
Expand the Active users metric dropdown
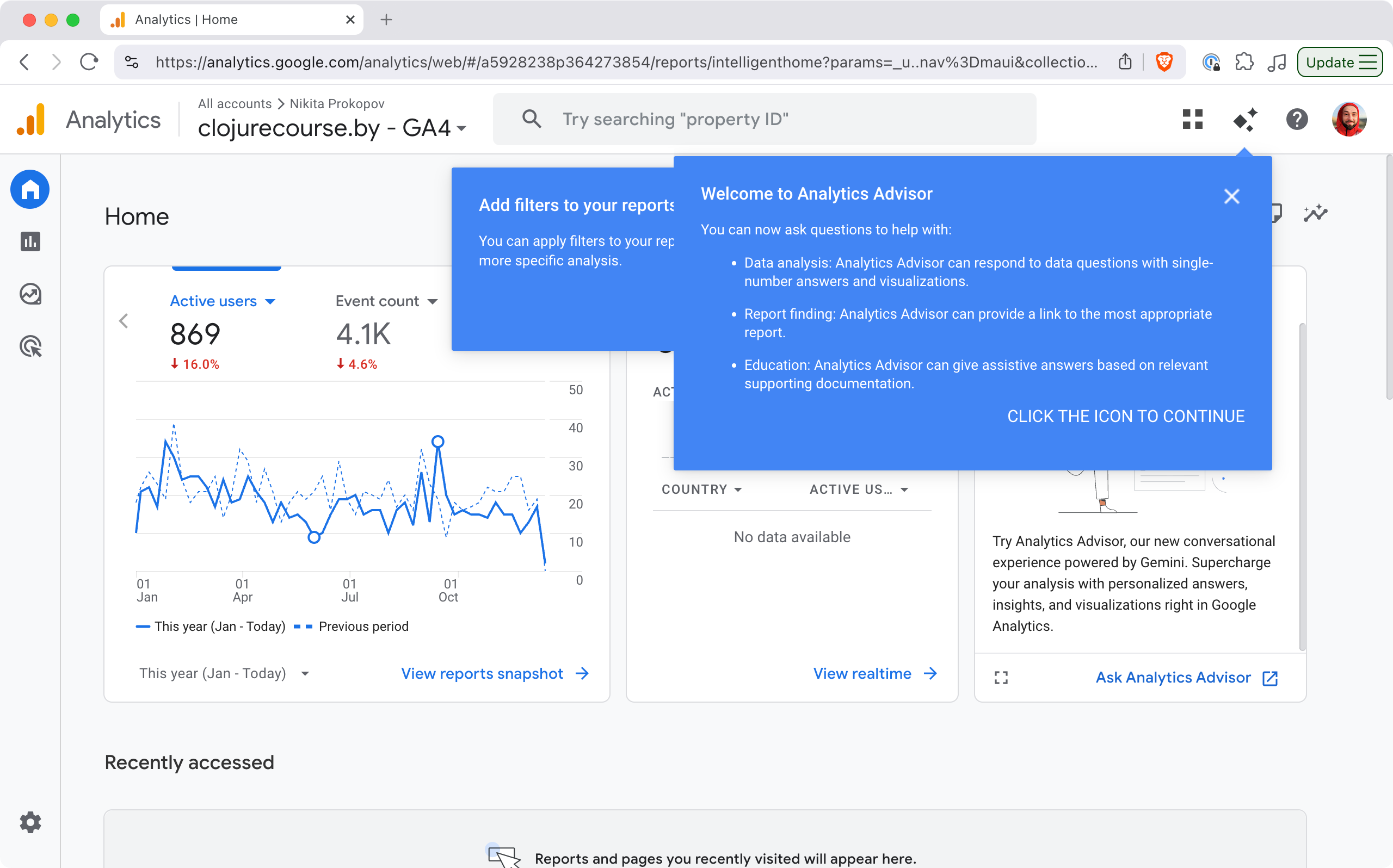(270, 301)
